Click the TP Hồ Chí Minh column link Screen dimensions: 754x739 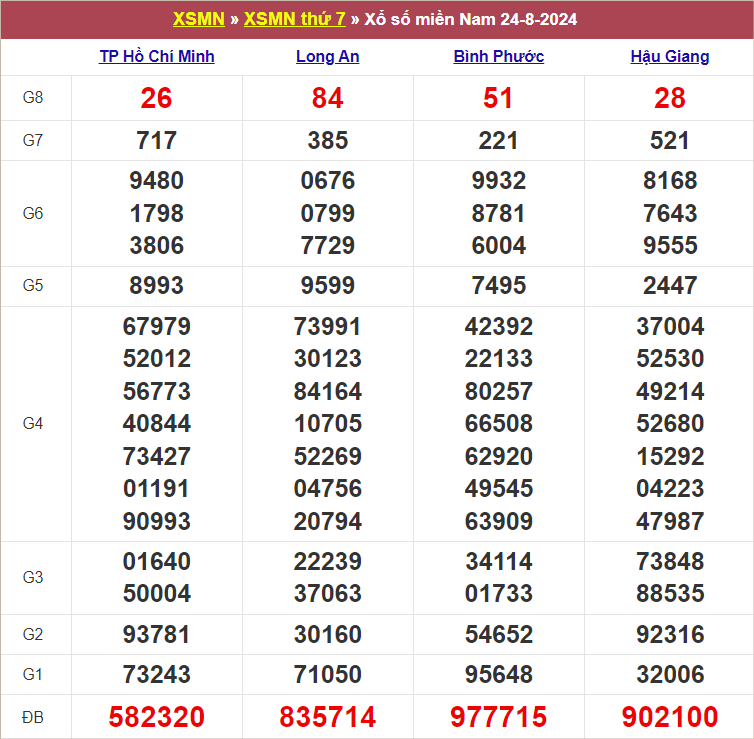(x=157, y=56)
